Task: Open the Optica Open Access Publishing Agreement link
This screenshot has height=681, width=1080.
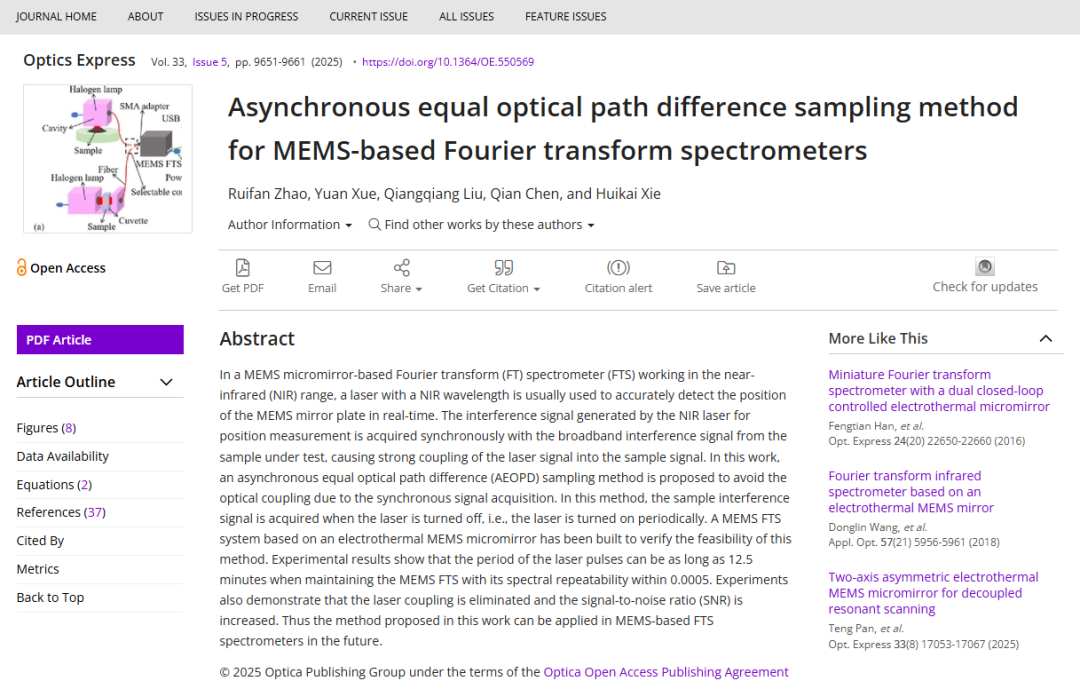Action: click(x=666, y=671)
